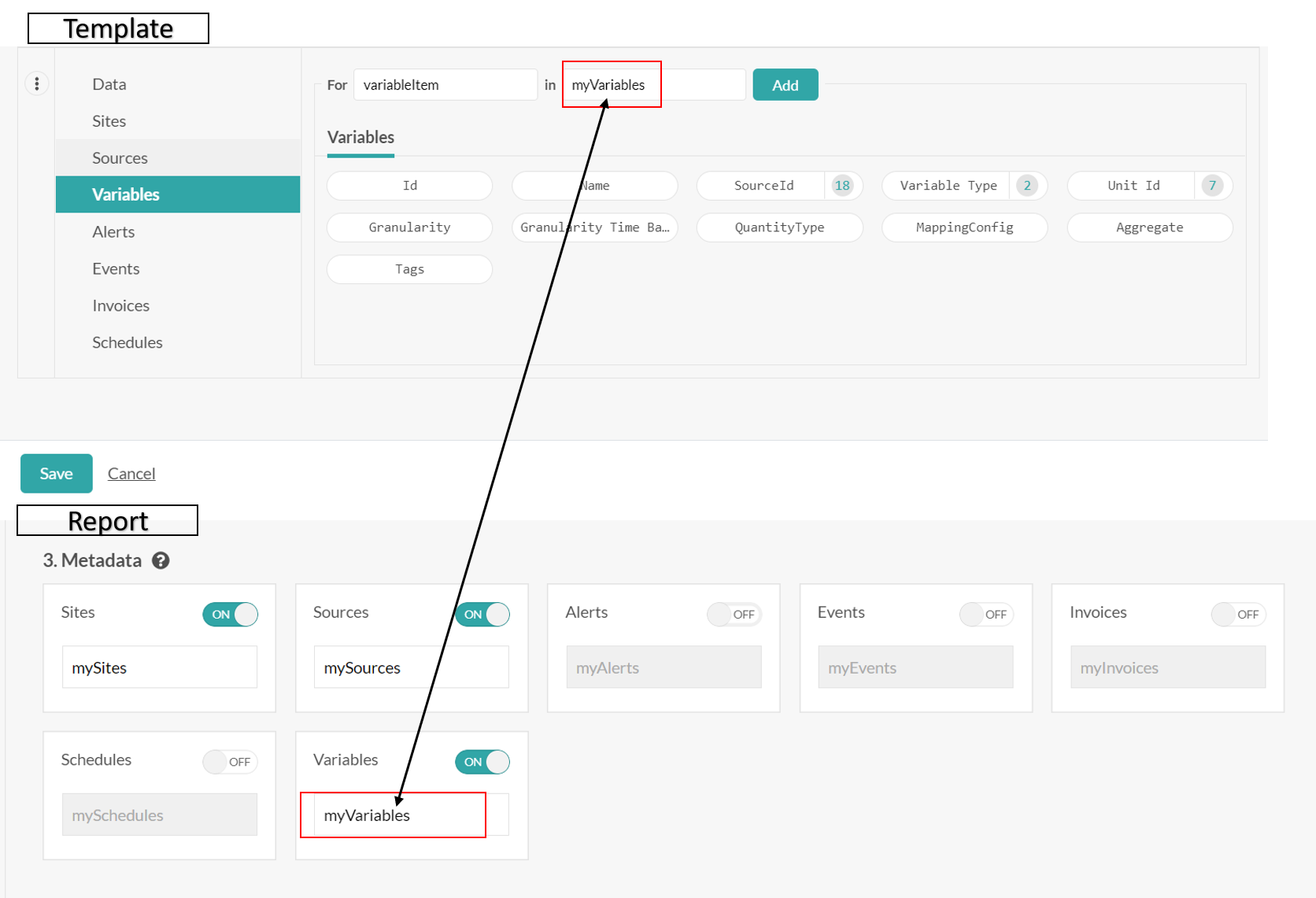The height and width of the screenshot is (898, 1316).
Task: Open the Metadata help question-mark icon
Action: (x=161, y=560)
